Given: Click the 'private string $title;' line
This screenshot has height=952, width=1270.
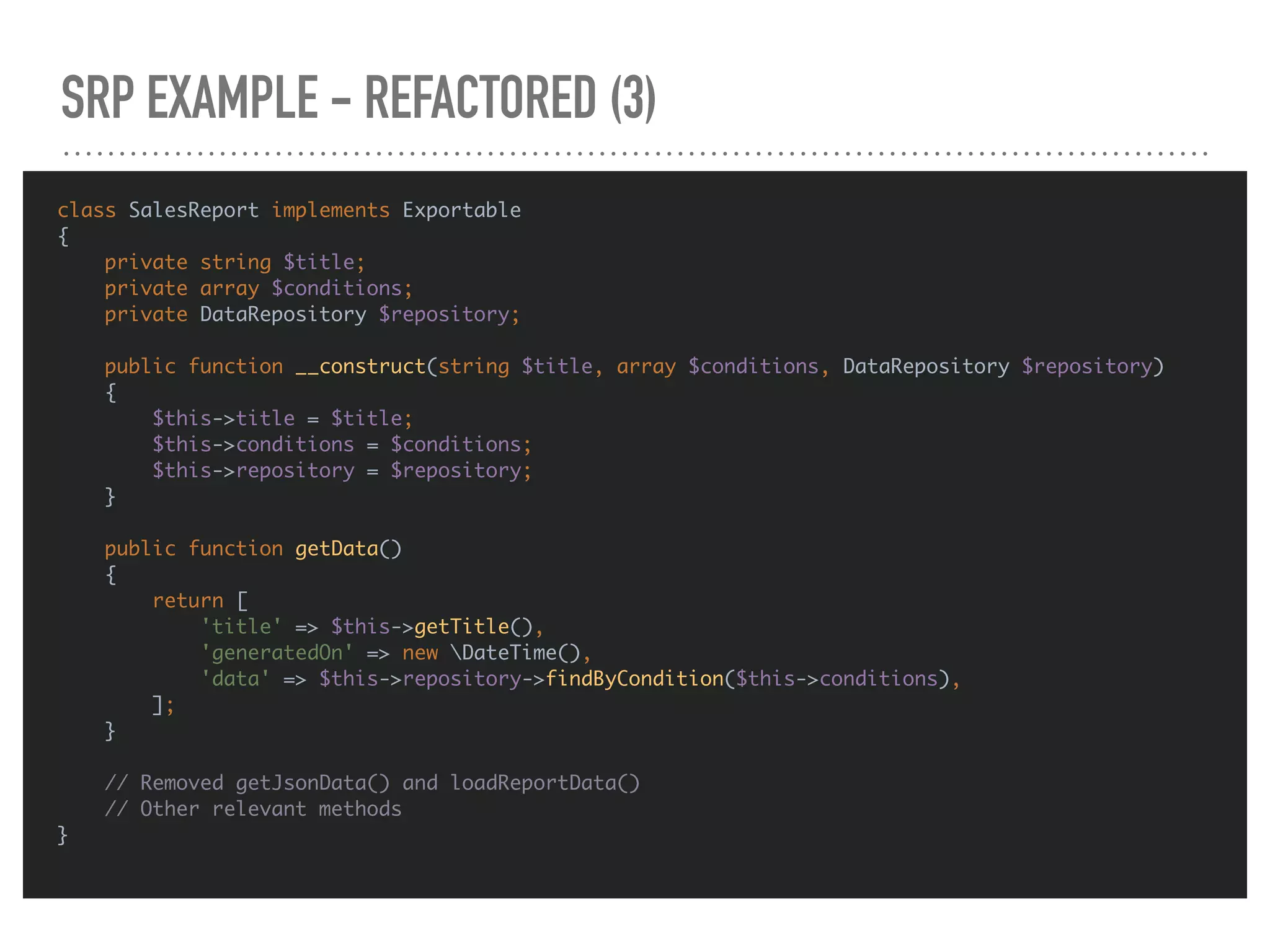Looking at the screenshot, I should (234, 262).
